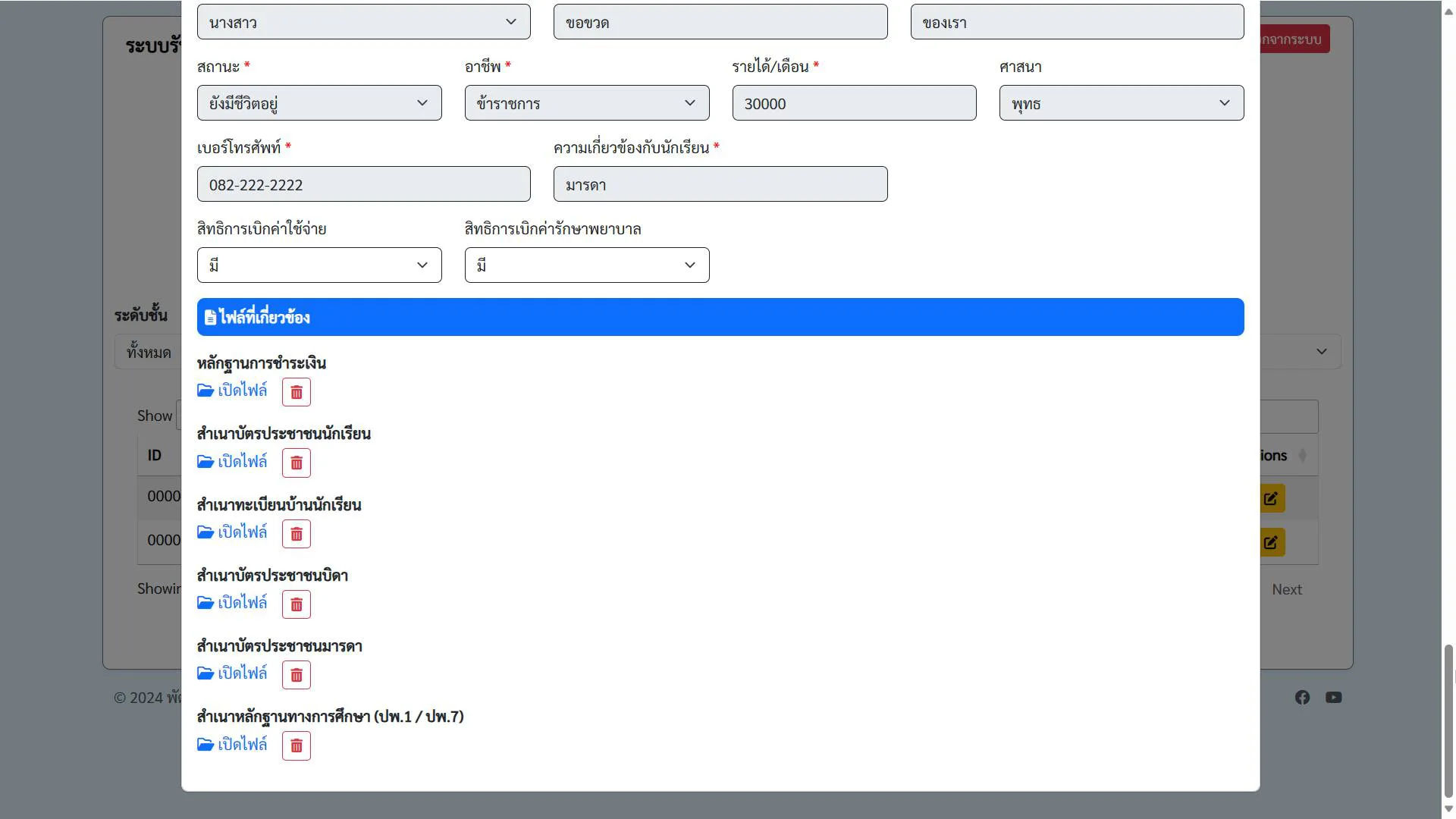Viewport: 1456px width, 819px height.
Task: Click the edit icon in the second background table row
Action: 1272,542
